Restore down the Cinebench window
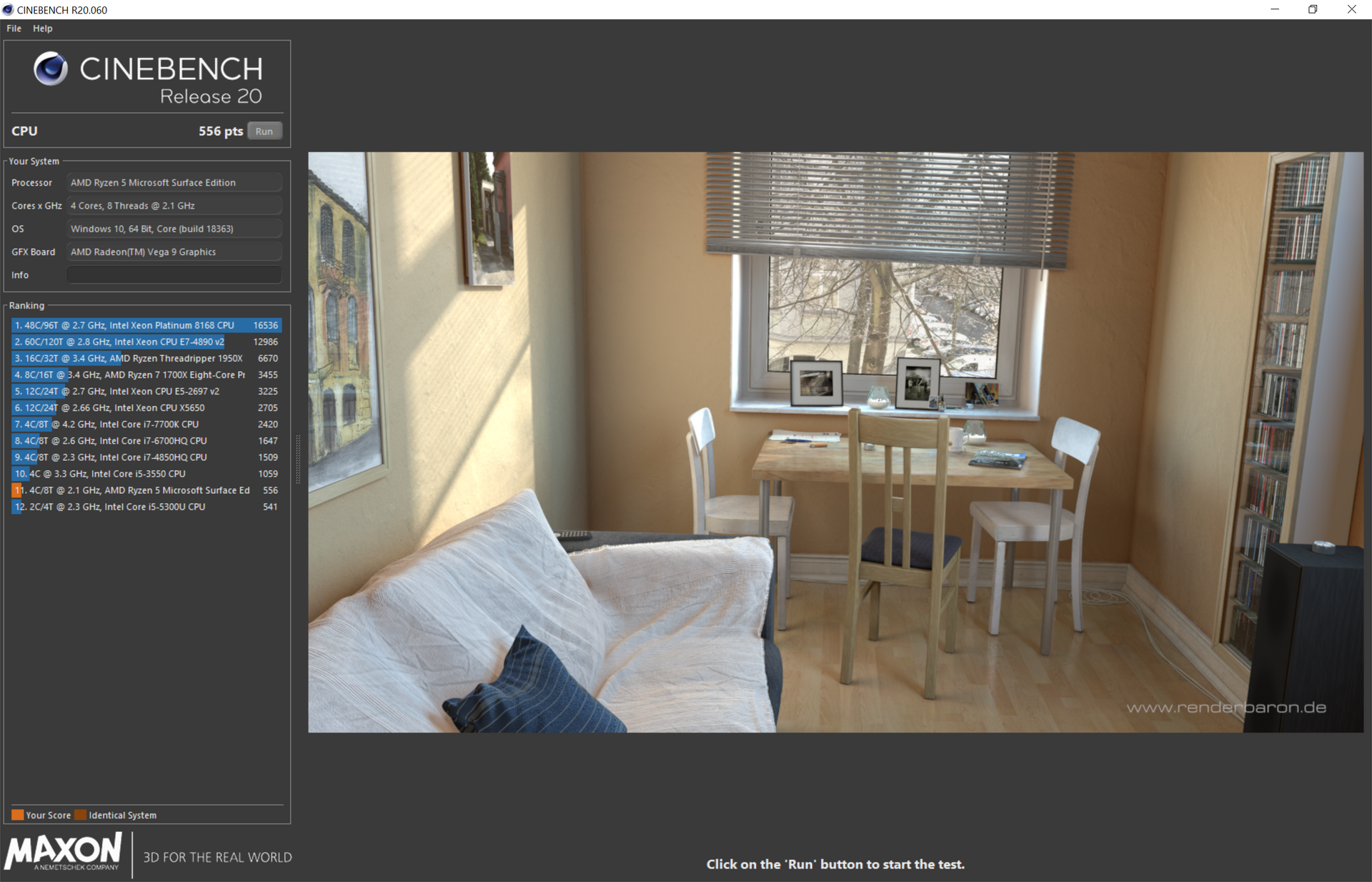The height and width of the screenshot is (882, 1372). [1313, 9]
